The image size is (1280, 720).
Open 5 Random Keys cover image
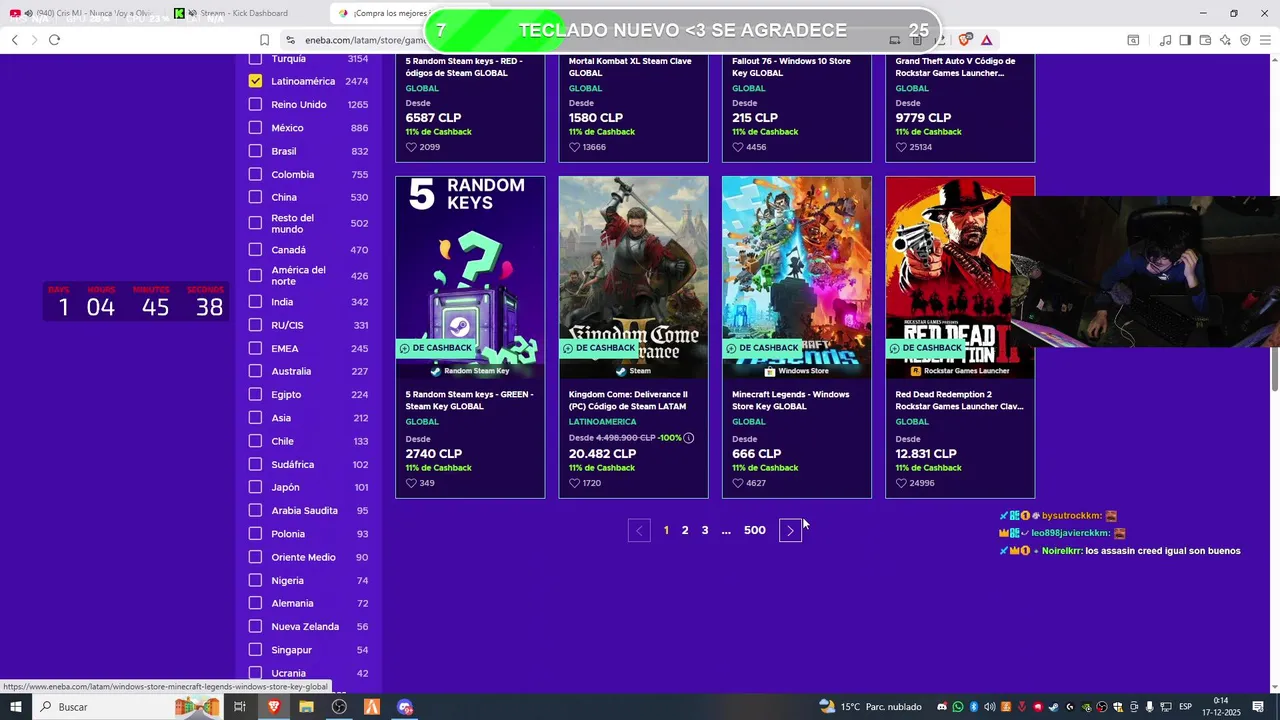click(x=470, y=277)
